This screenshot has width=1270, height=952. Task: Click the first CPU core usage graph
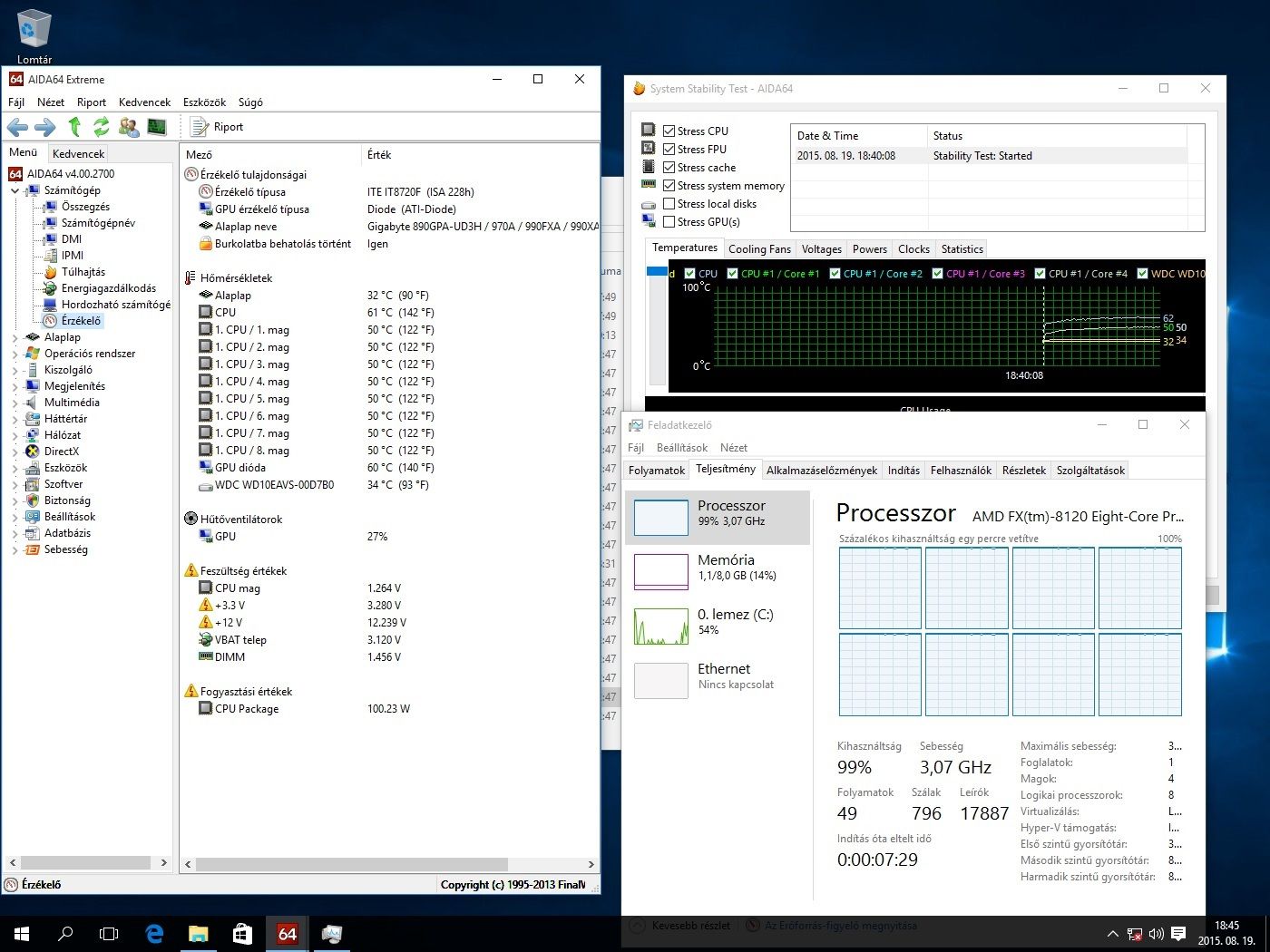click(880, 588)
